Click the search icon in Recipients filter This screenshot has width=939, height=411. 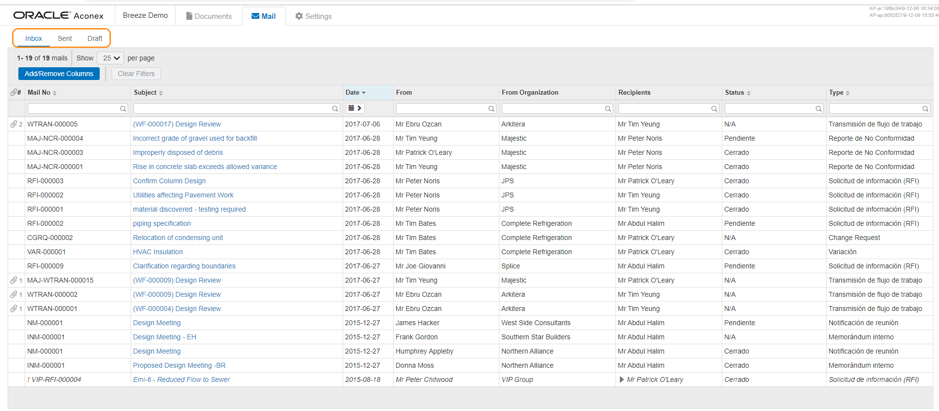tap(714, 109)
